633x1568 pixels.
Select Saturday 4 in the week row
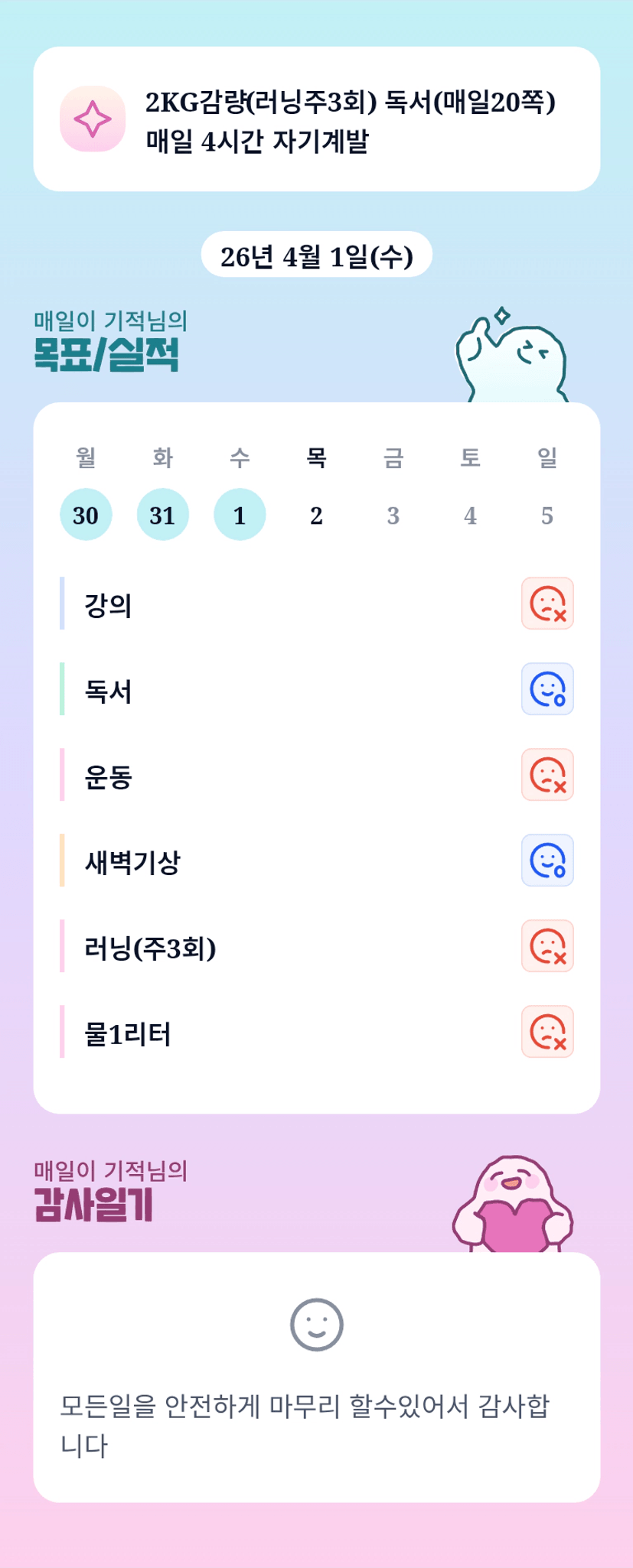470,515
